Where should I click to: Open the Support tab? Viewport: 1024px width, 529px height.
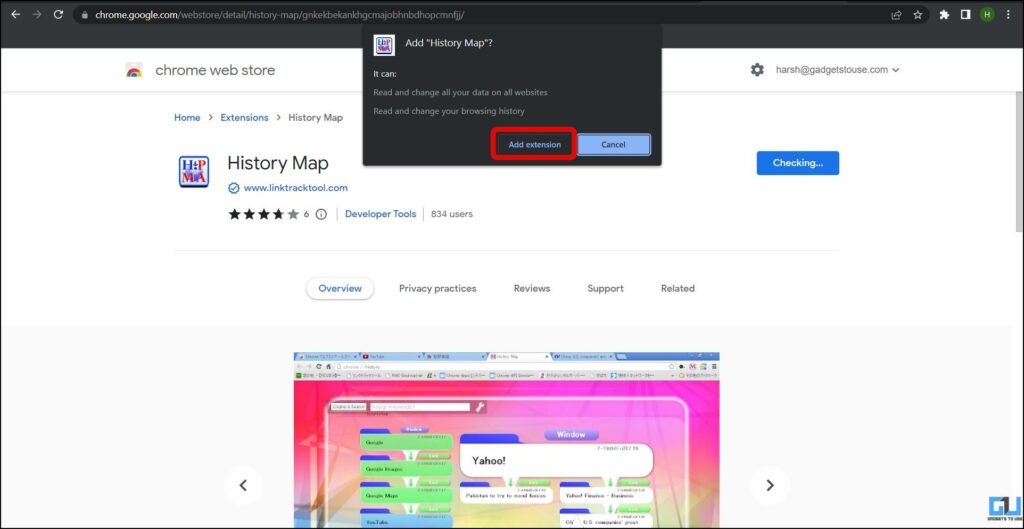click(605, 289)
